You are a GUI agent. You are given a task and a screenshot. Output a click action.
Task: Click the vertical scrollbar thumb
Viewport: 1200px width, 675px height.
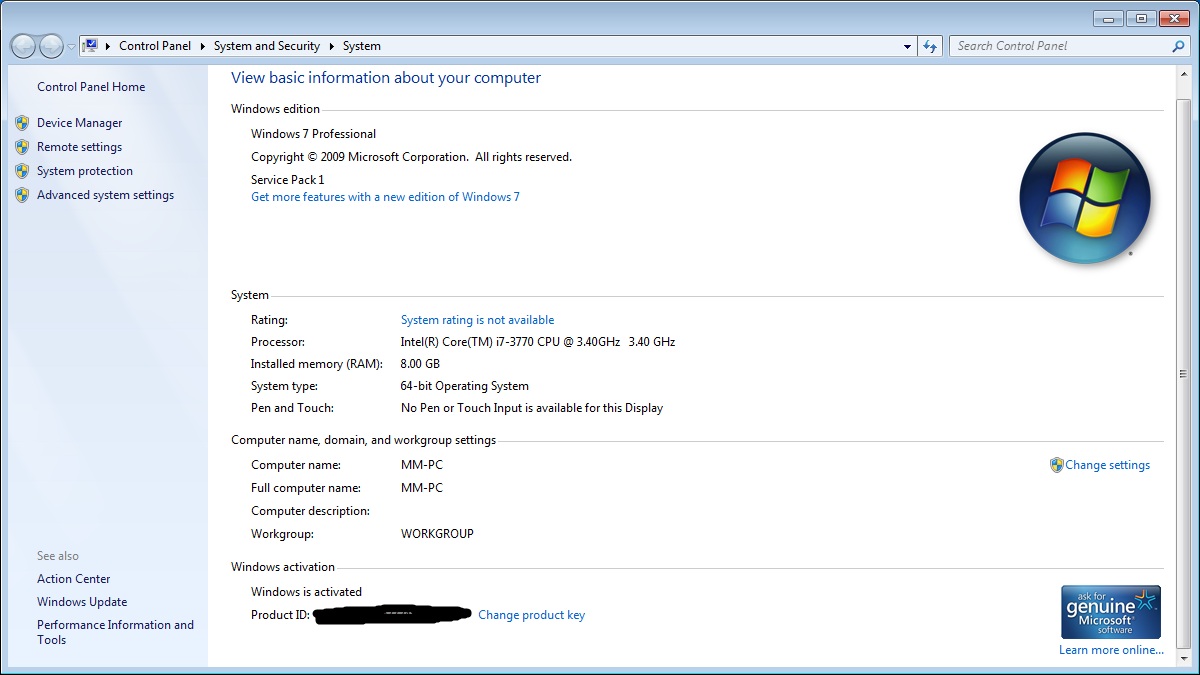tap(1184, 374)
